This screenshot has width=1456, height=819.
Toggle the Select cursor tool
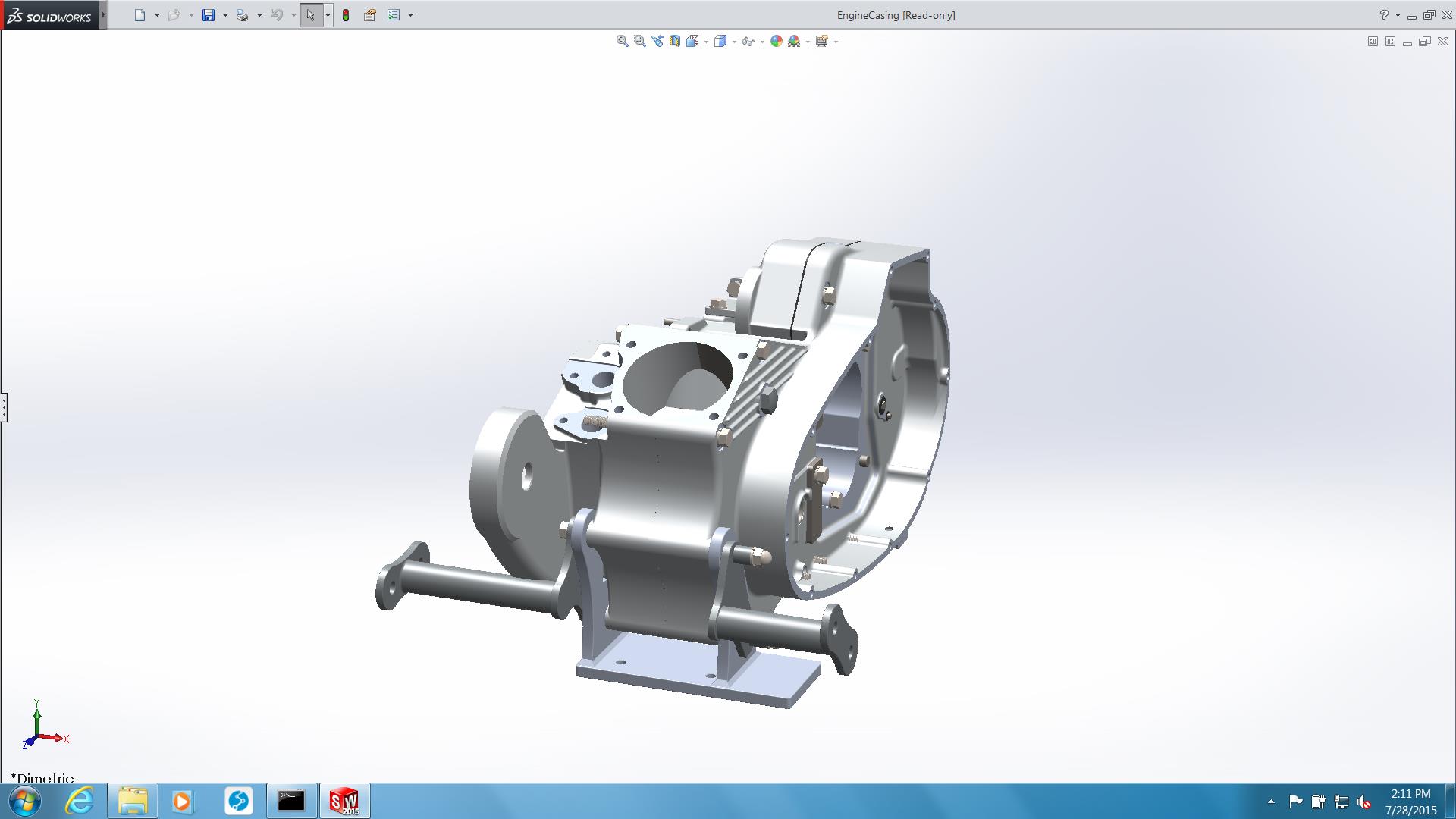coord(310,15)
